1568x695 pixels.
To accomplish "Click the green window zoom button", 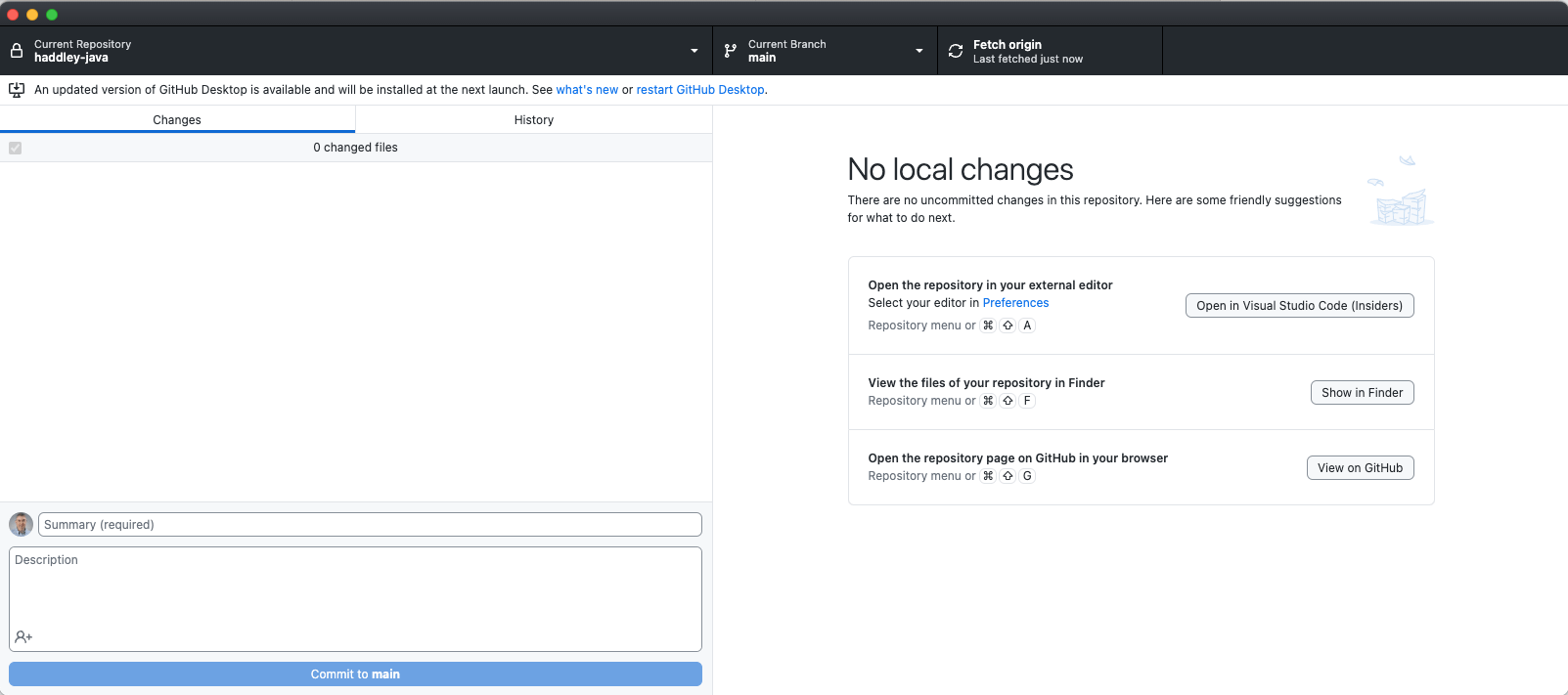I will tap(52, 15).
